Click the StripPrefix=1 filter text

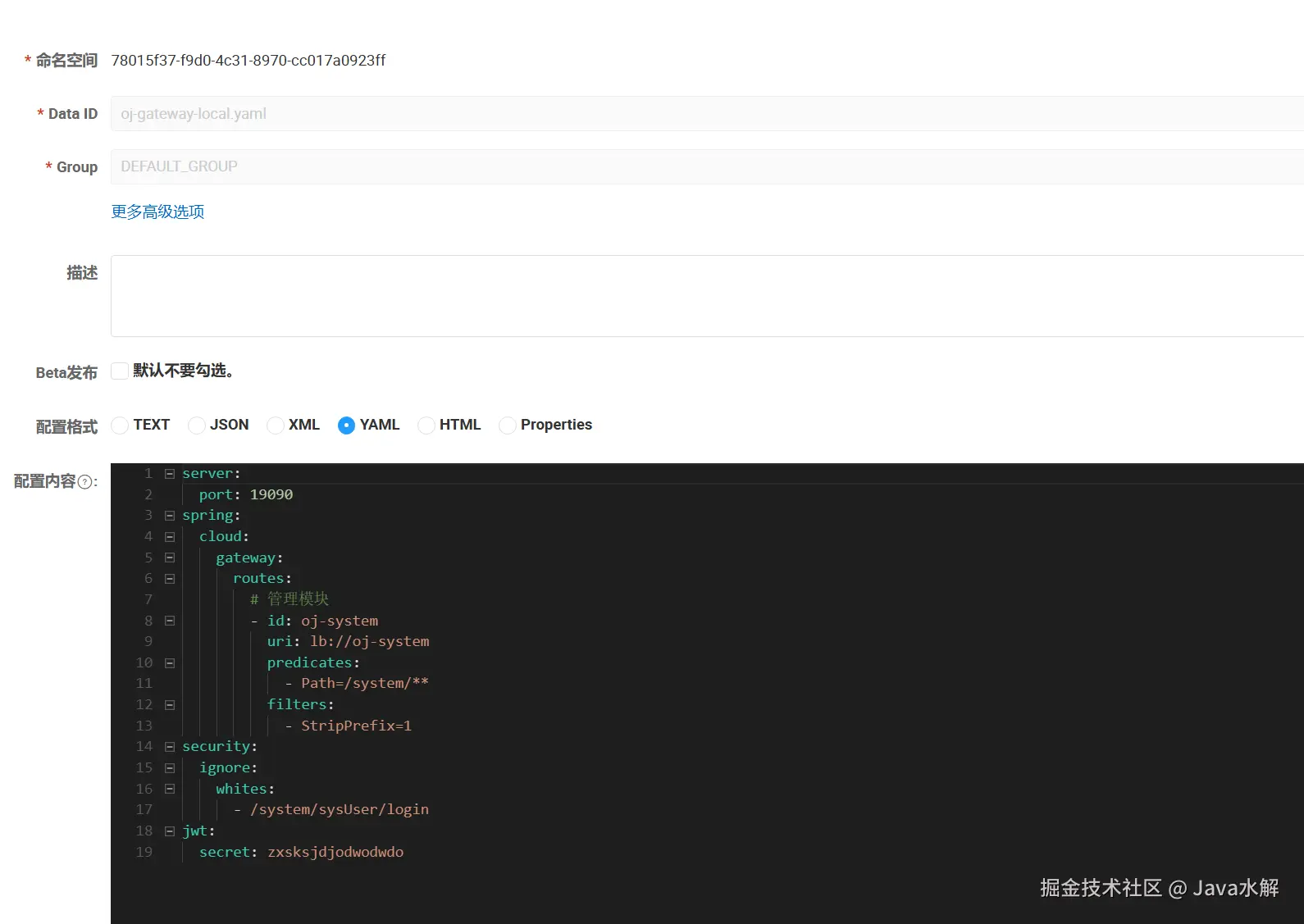(356, 726)
